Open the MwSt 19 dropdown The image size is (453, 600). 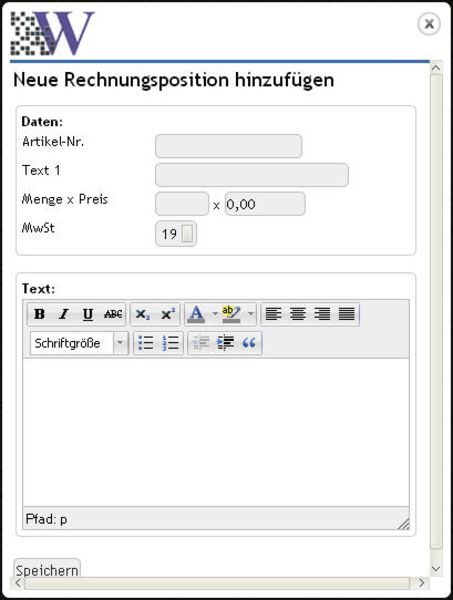coord(176,233)
